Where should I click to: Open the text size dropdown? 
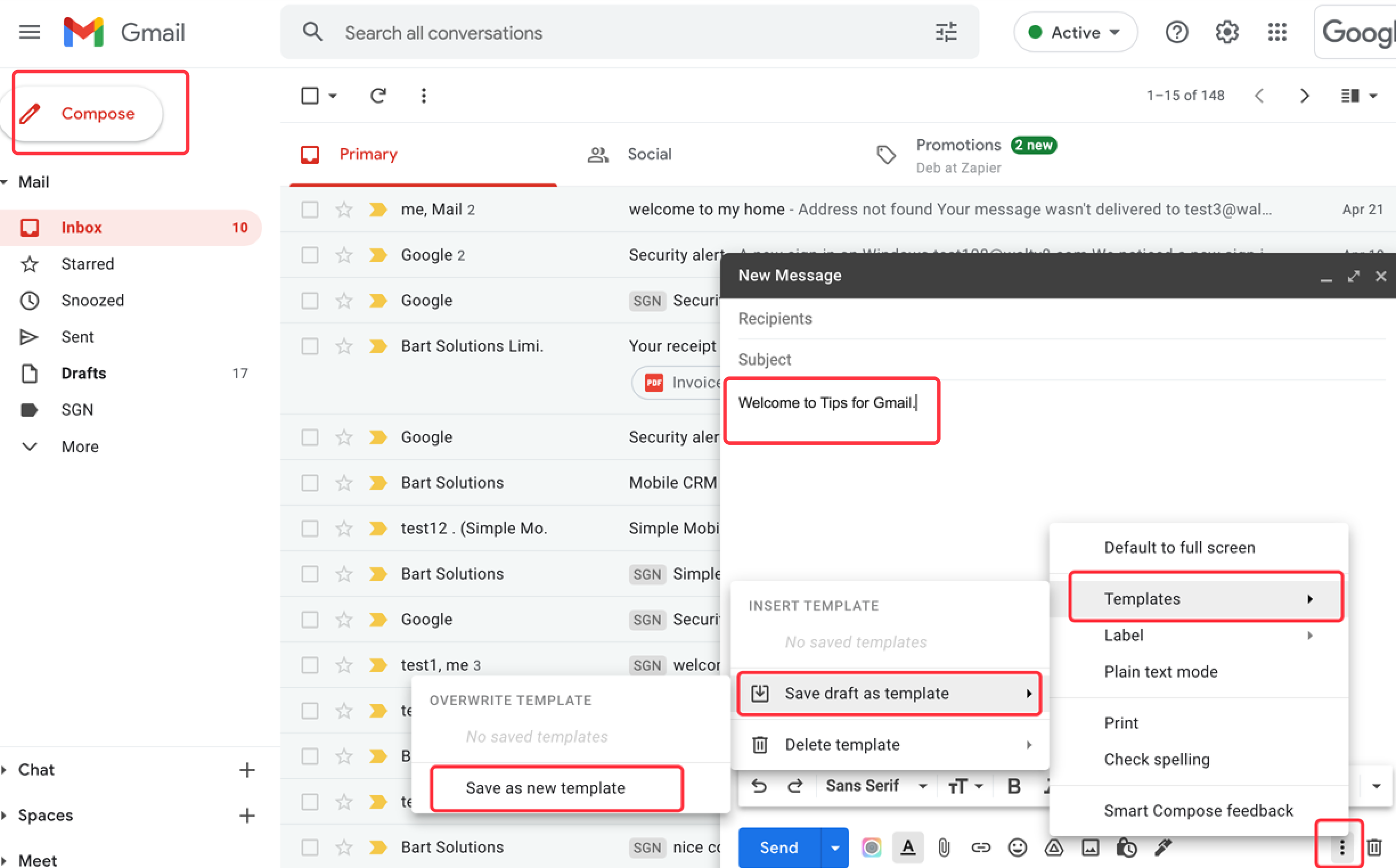965,785
